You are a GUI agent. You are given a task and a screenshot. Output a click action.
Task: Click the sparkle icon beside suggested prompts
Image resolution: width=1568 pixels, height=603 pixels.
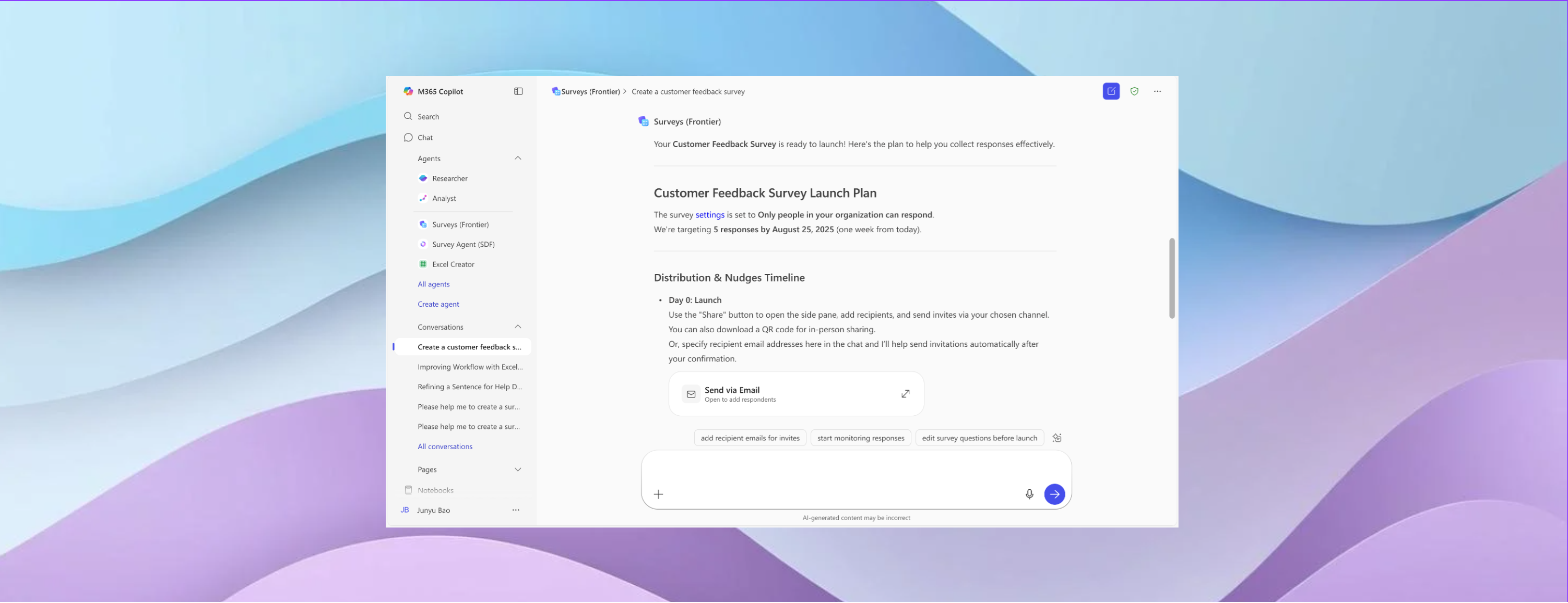tap(1056, 438)
